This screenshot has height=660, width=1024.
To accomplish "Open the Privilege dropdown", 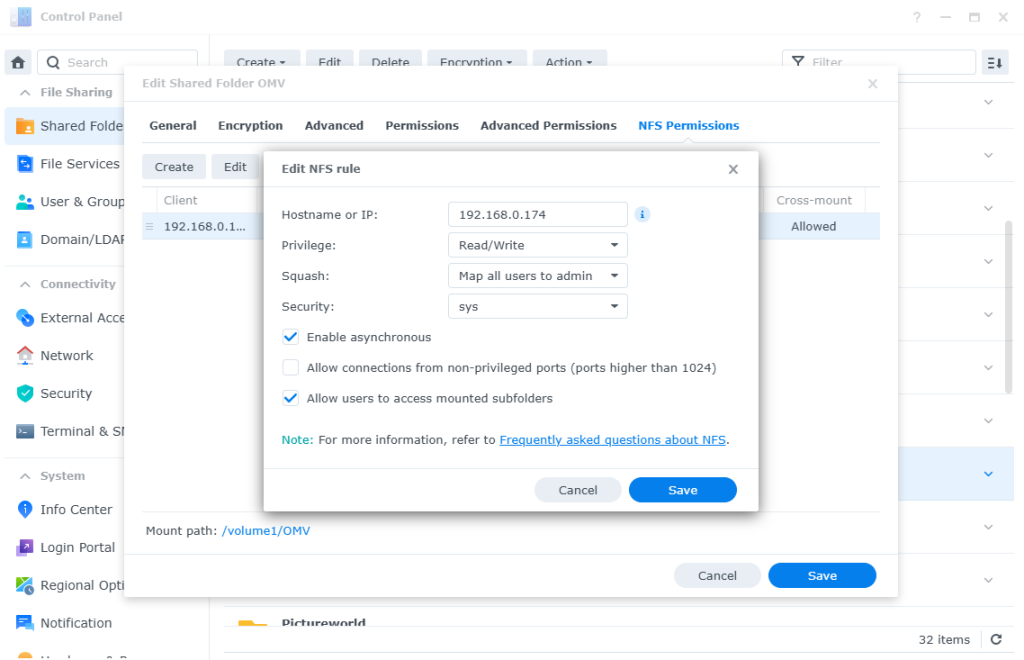I will (x=537, y=245).
